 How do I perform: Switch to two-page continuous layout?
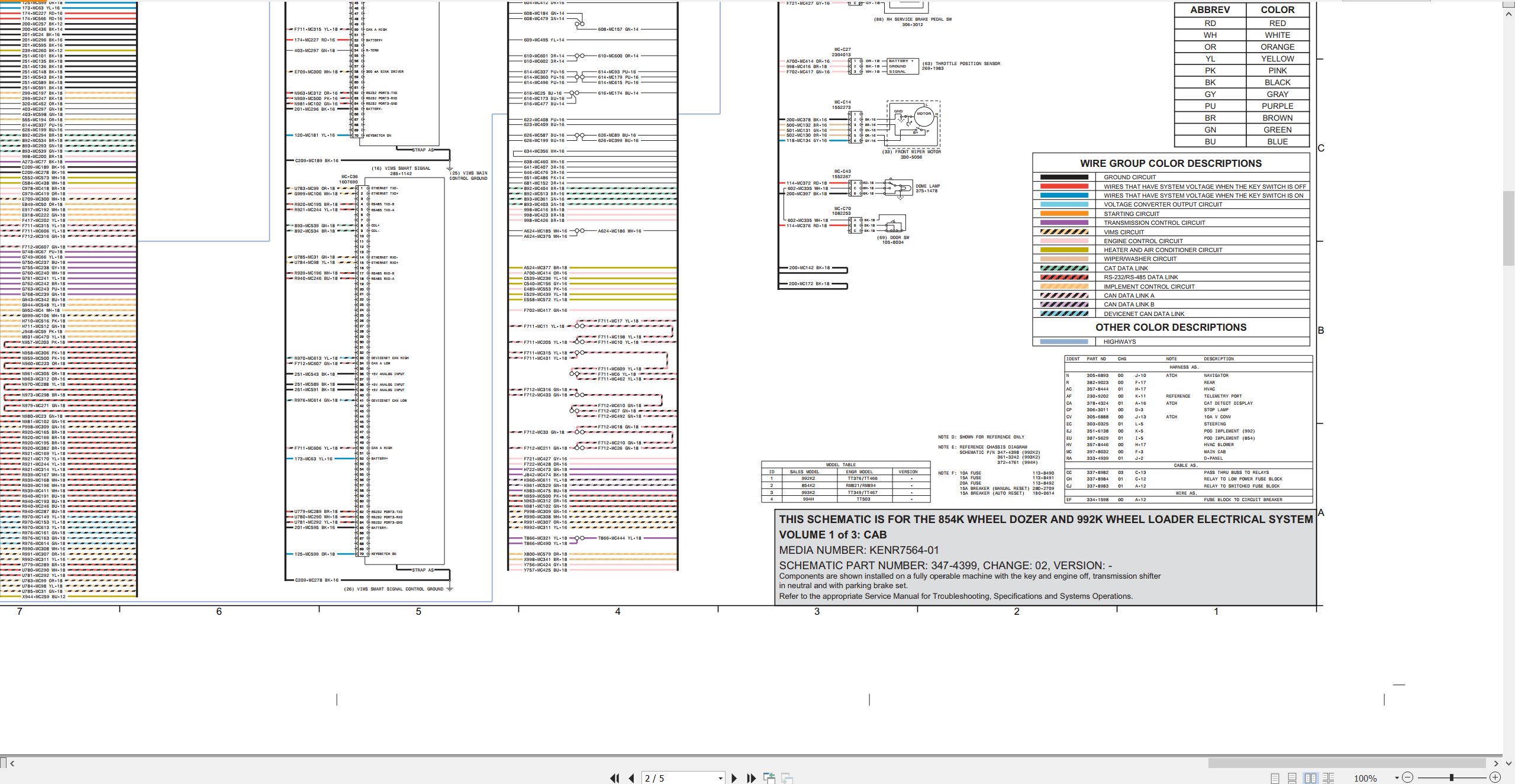pos(1328,778)
